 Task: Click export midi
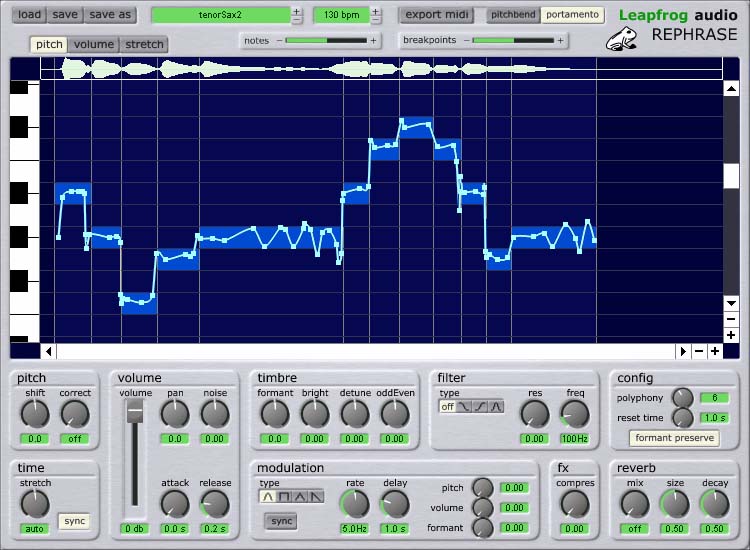pos(437,15)
